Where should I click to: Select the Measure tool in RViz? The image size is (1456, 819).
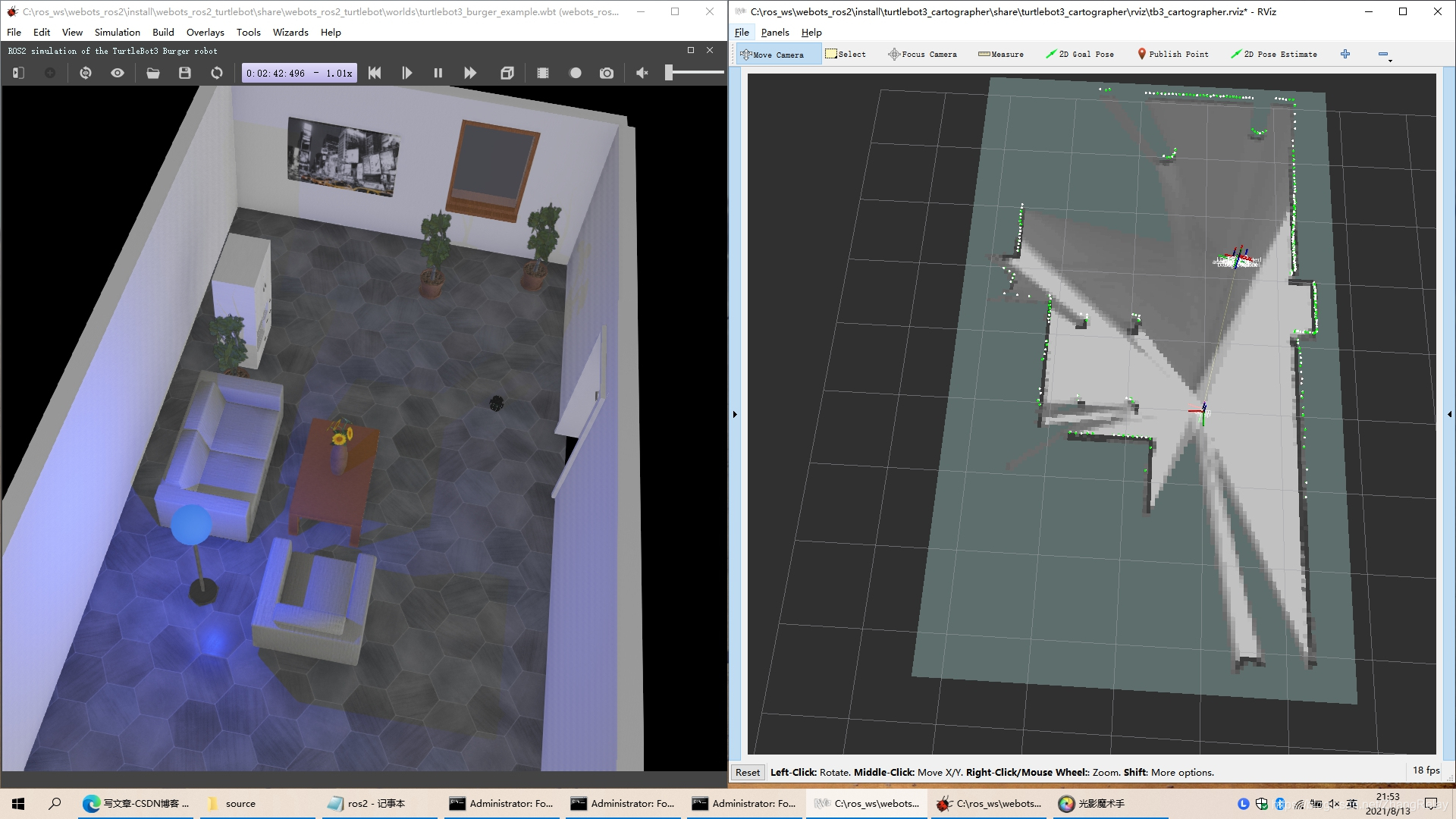[x=1001, y=54]
